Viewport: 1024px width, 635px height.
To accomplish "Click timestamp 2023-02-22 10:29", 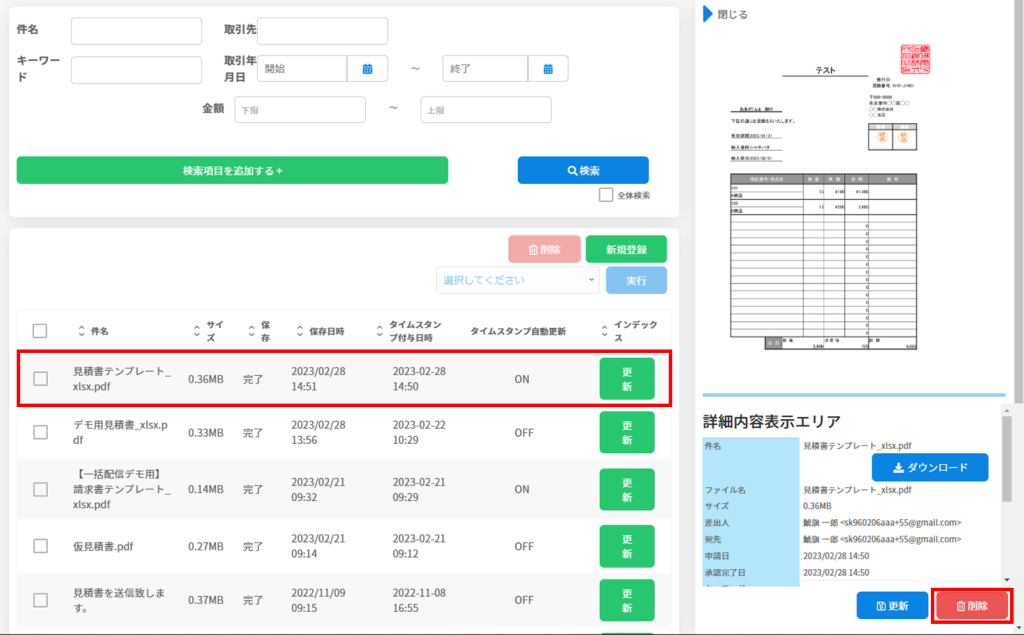I will pos(419,432).
